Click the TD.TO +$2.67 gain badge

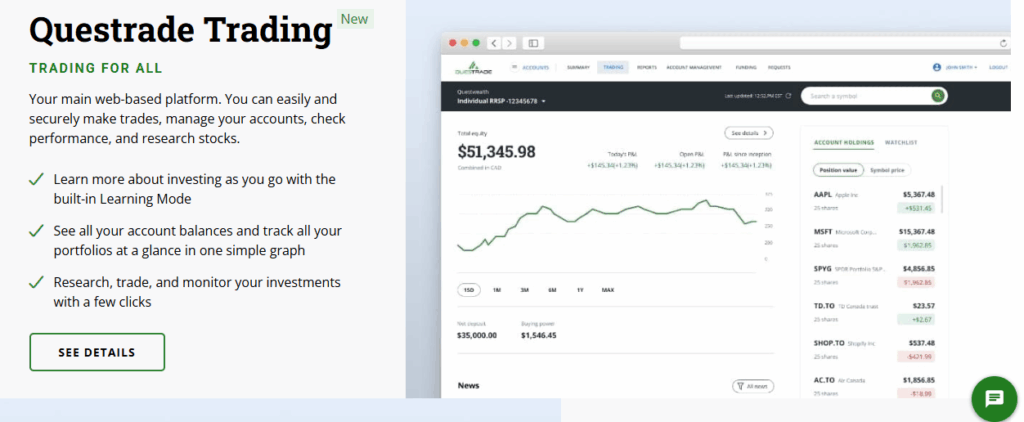[918, 319]
